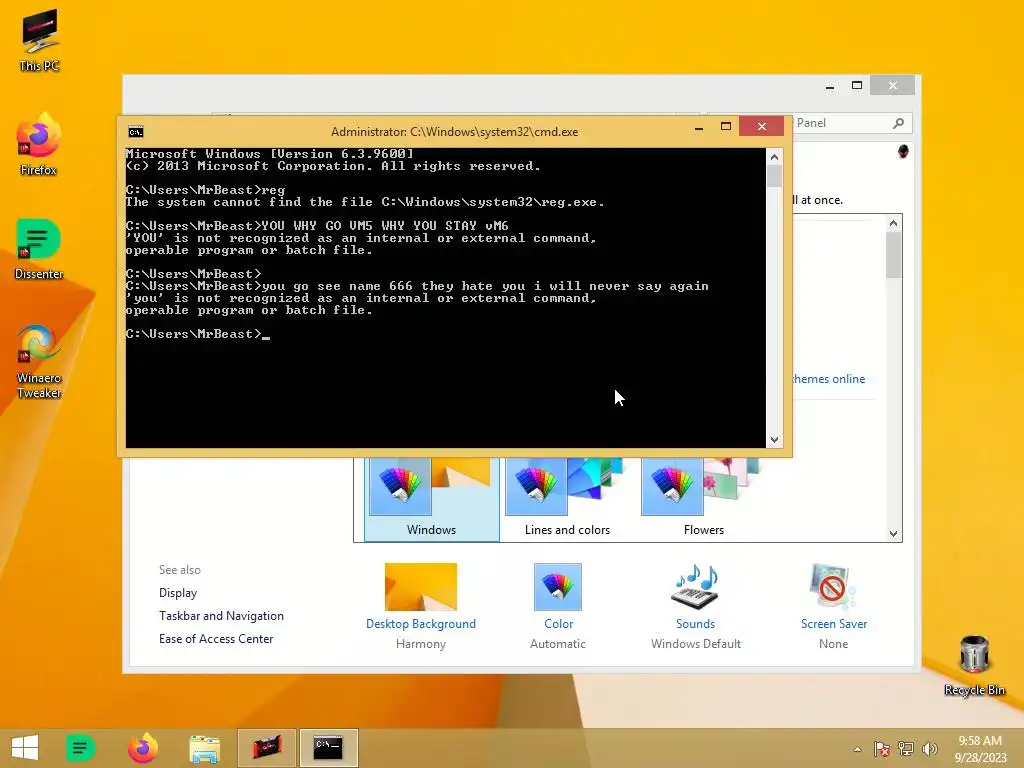Image resolution: width=1024 pixels, height=768 pixels.
Task: Open Taskbar and Navigation link
Action: (x=221, y=616)
